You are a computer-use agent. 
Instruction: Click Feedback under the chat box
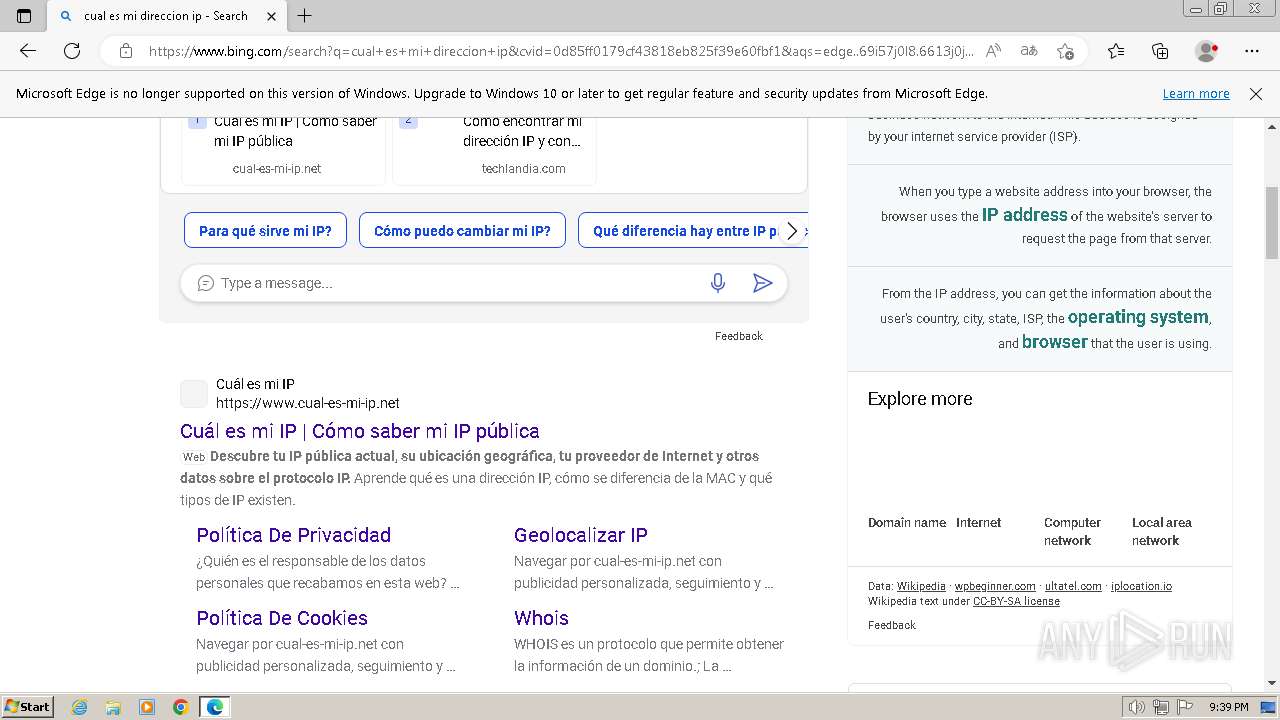739,336
